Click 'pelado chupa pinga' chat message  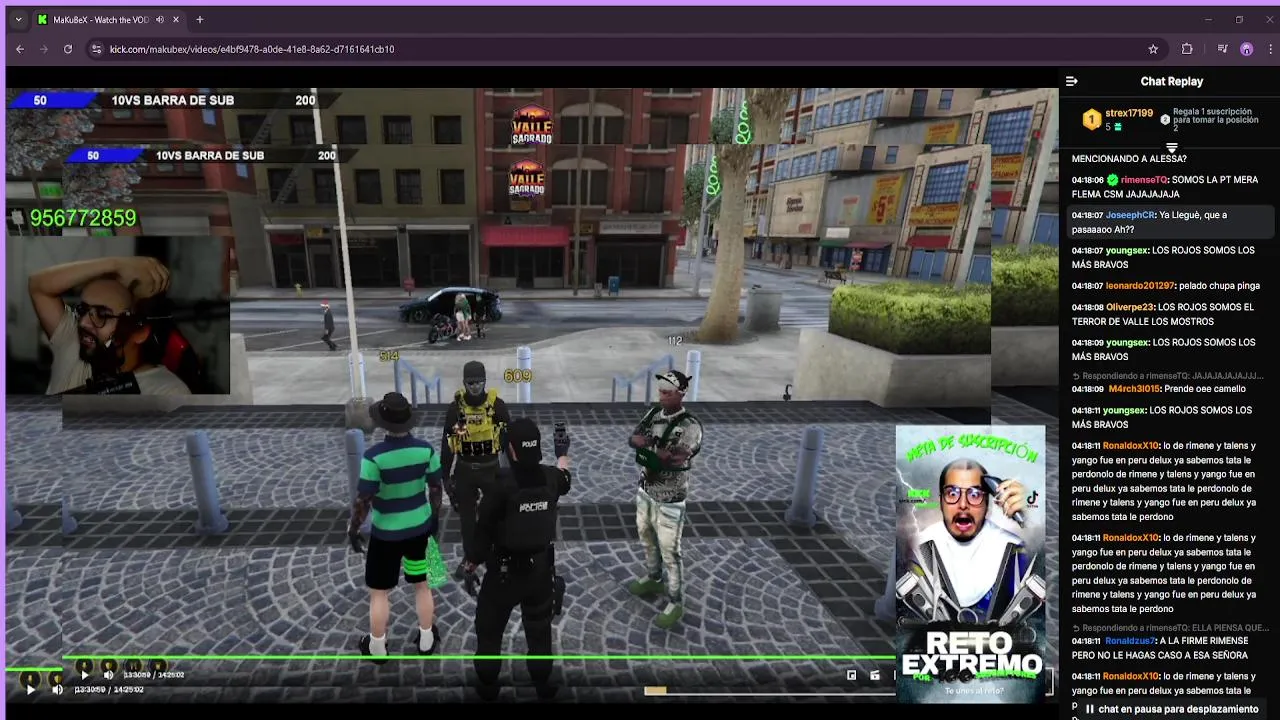1221,286
